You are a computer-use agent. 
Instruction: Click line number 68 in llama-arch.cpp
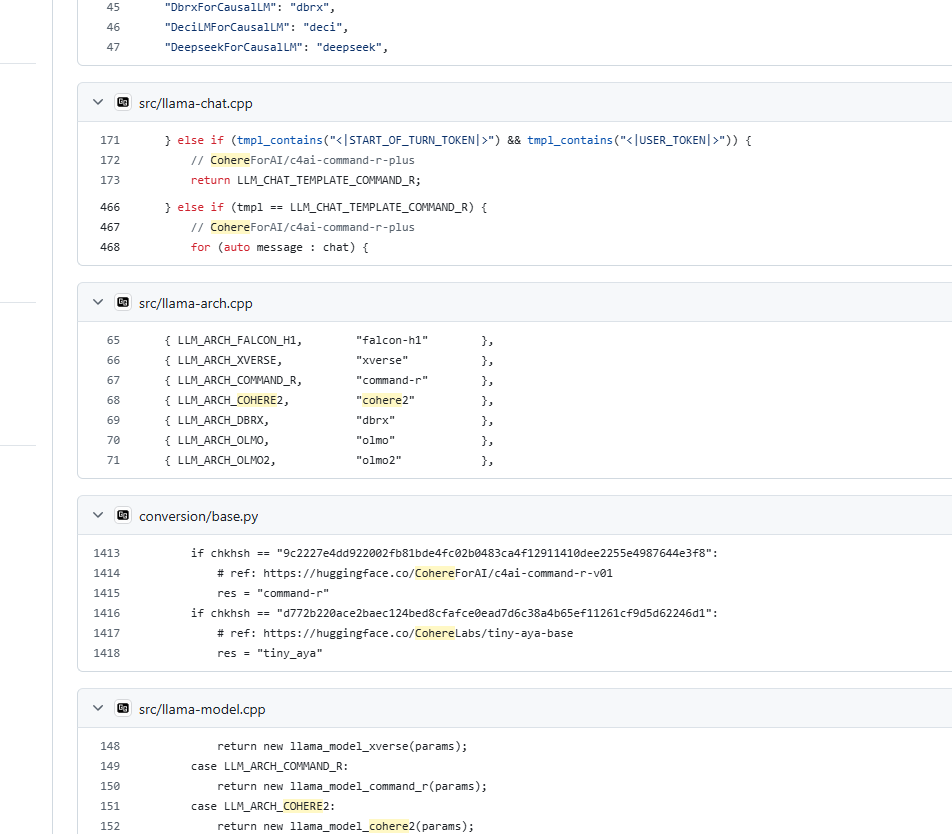(114, 400)
